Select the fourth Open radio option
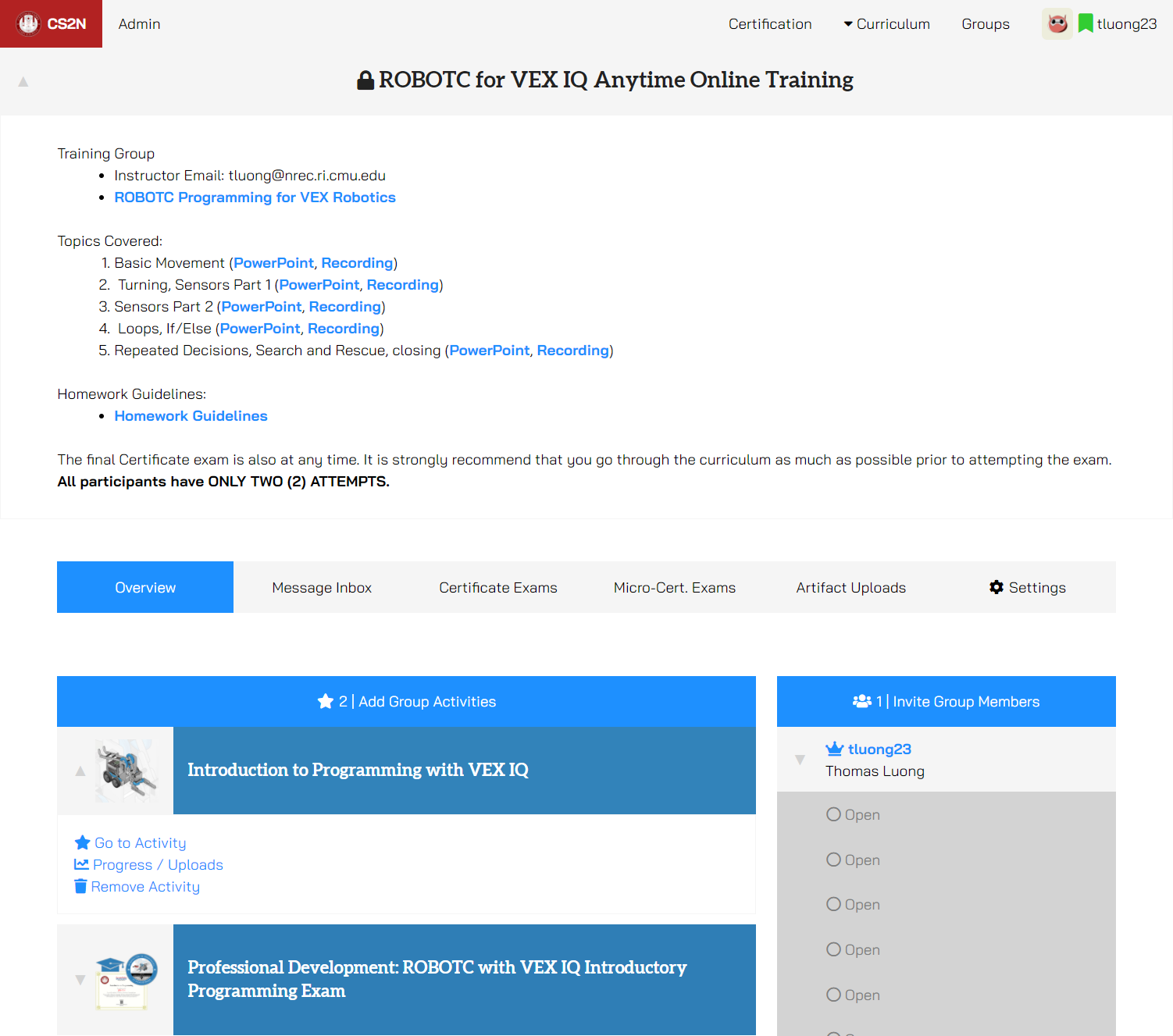1173x1036 pixels. point(834,949)
